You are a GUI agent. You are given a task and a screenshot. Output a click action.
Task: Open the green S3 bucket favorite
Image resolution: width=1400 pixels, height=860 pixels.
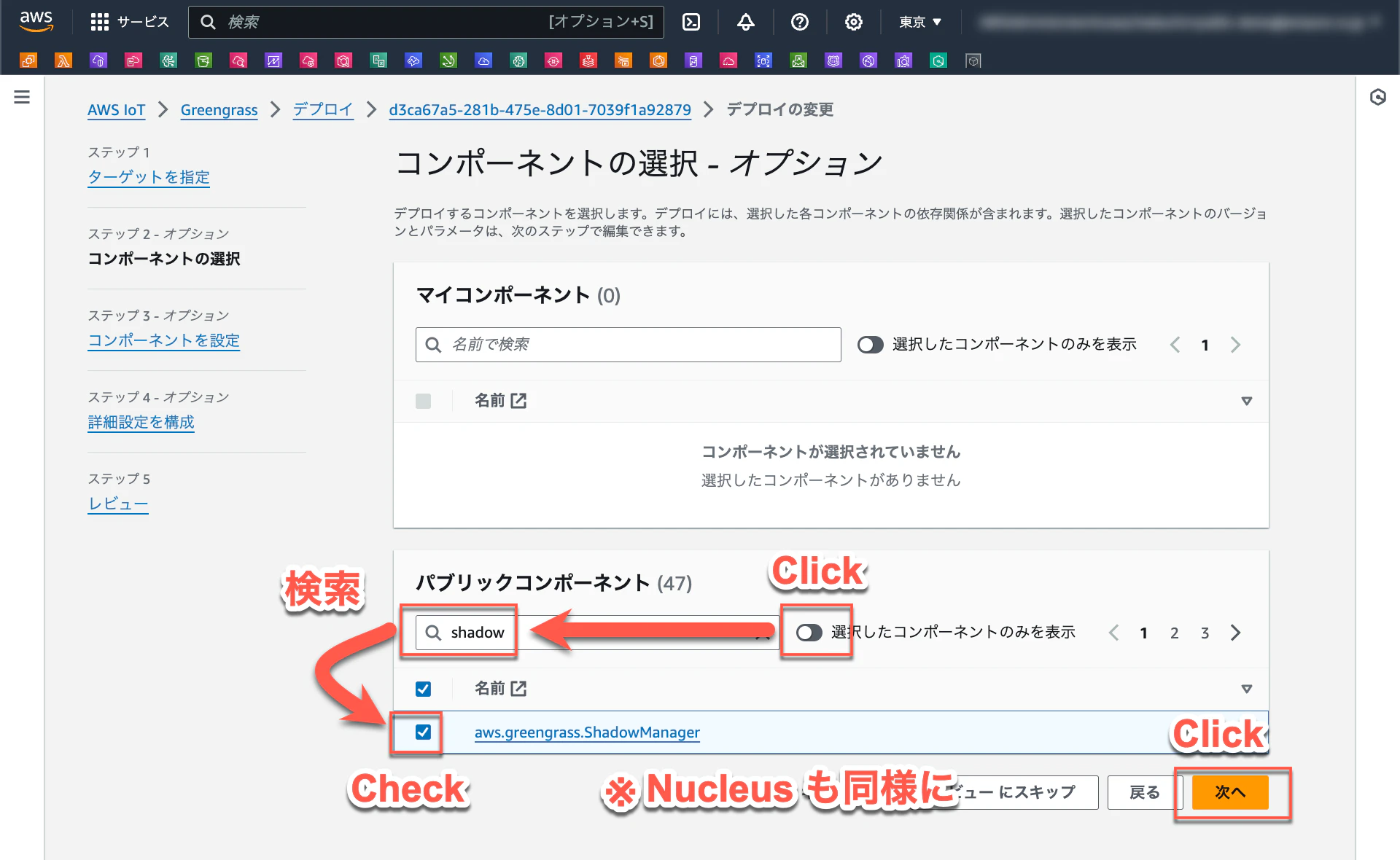pyautogui.click(x=203, y=60)
